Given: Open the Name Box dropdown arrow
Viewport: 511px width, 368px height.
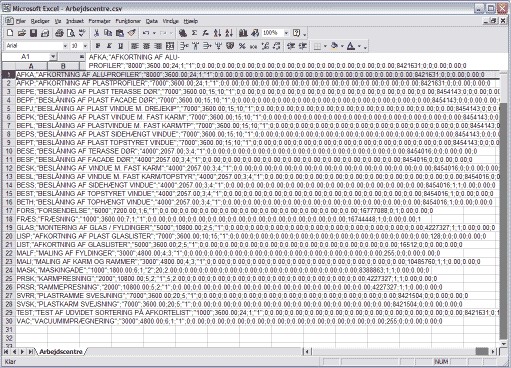Looking at the screenshot, I should 53,57.
